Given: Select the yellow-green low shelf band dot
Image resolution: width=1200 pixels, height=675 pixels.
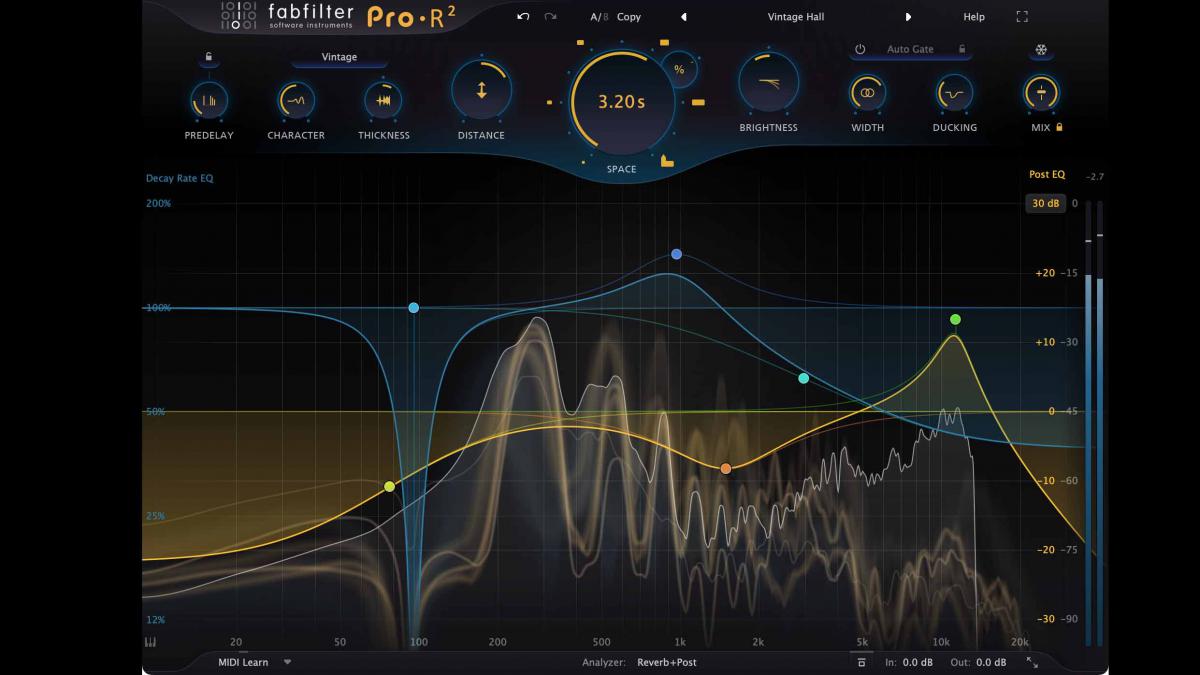Looking at the screenshot, I should coord(390,487).
